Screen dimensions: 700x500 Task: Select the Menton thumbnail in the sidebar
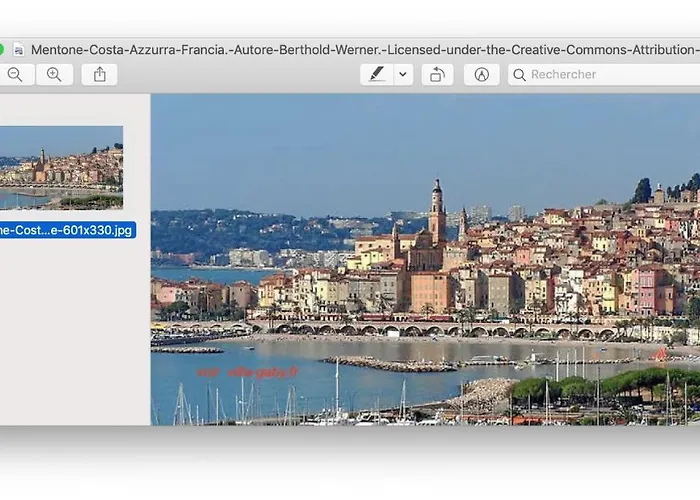pyautogui.click(x=60, y=167)
